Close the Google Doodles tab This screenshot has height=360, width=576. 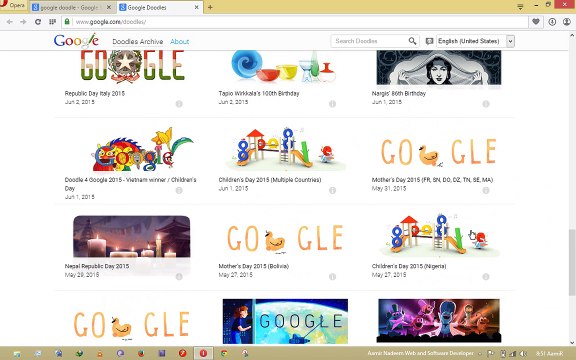197,7
